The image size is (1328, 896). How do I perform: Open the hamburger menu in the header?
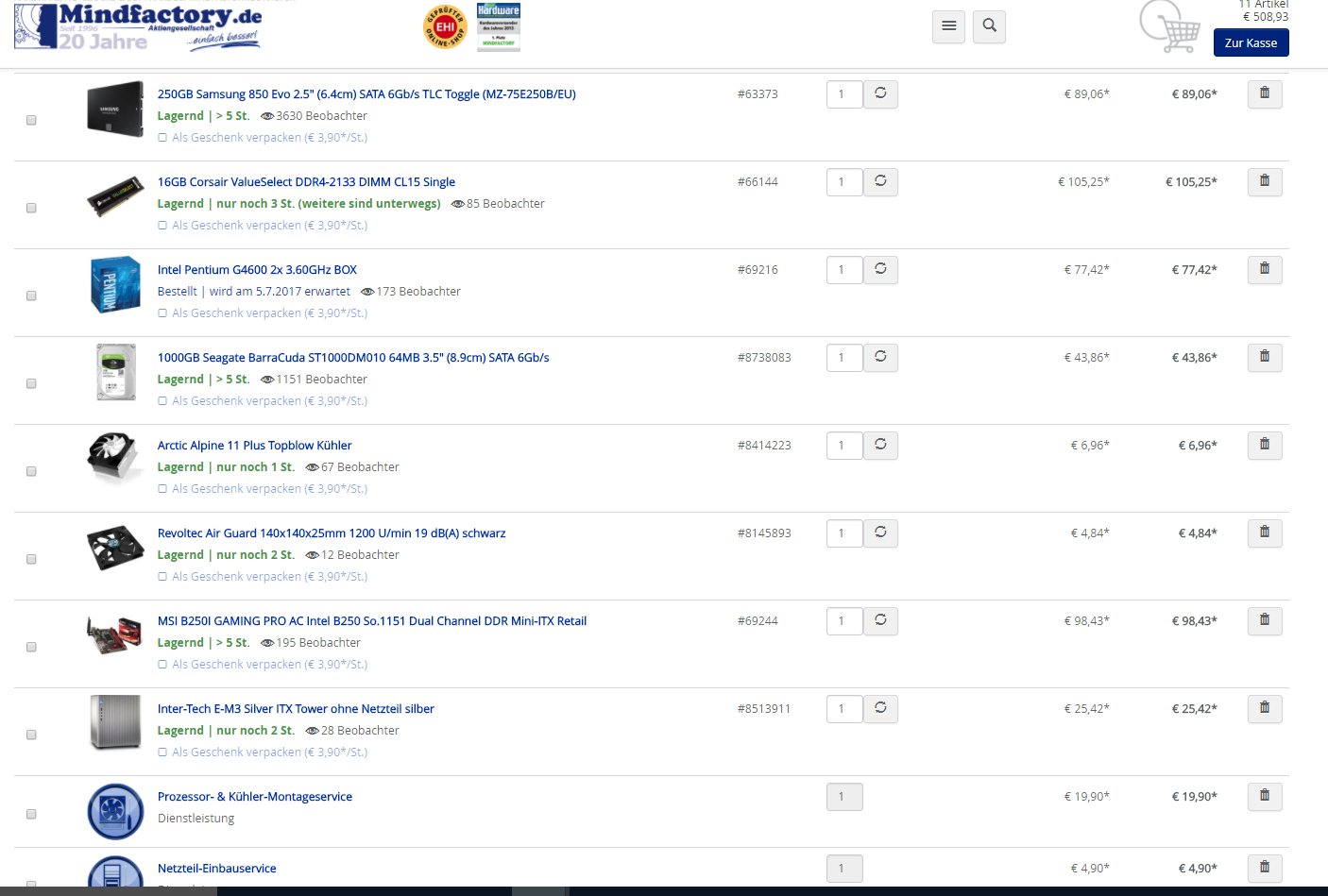click(948, 26)
